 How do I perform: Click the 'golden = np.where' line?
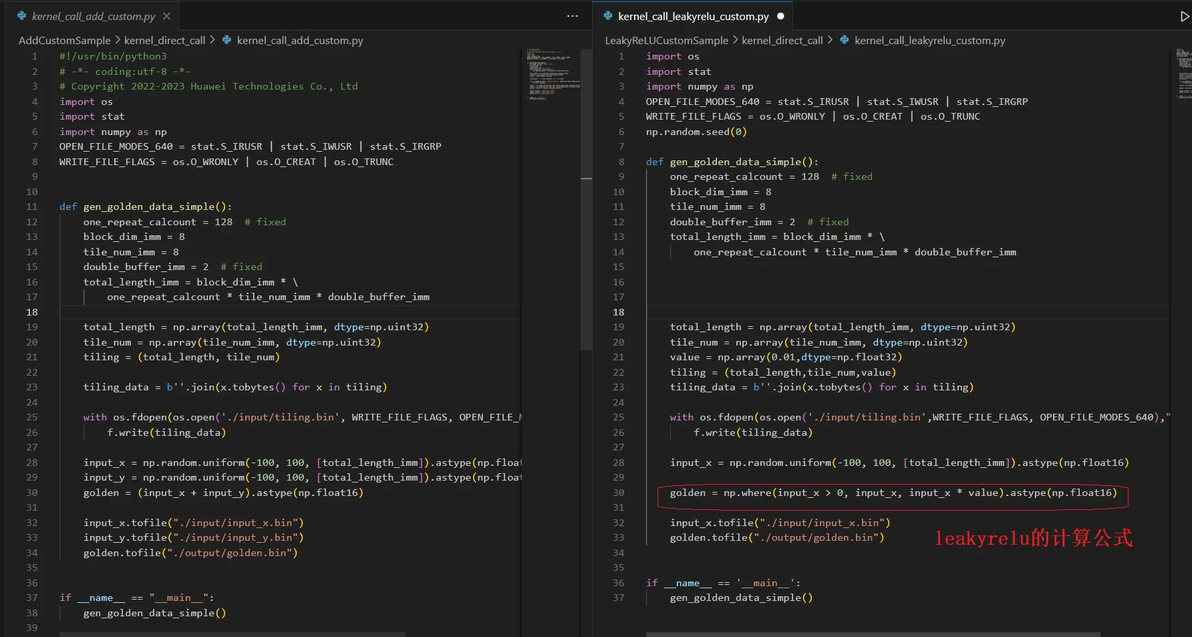click(x=893, y=493)
